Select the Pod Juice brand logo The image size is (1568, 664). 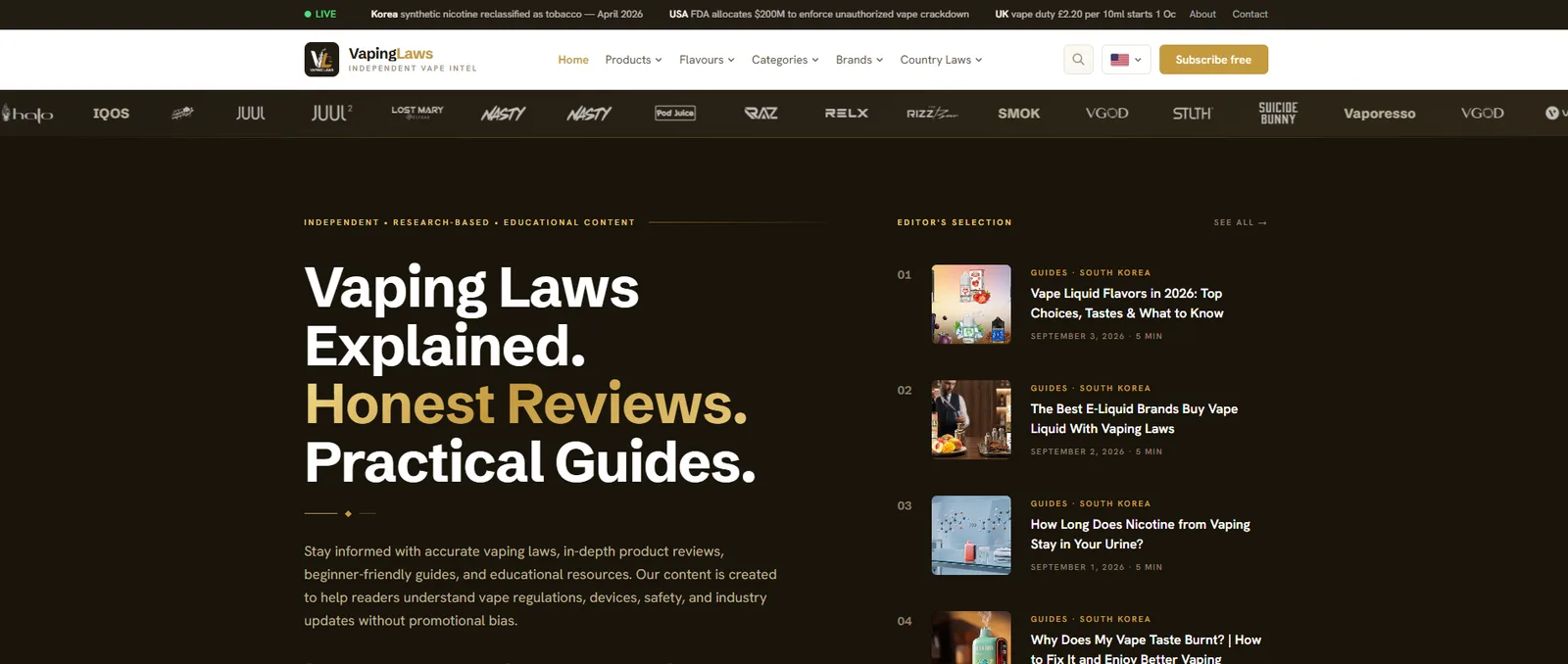(675, 114)
